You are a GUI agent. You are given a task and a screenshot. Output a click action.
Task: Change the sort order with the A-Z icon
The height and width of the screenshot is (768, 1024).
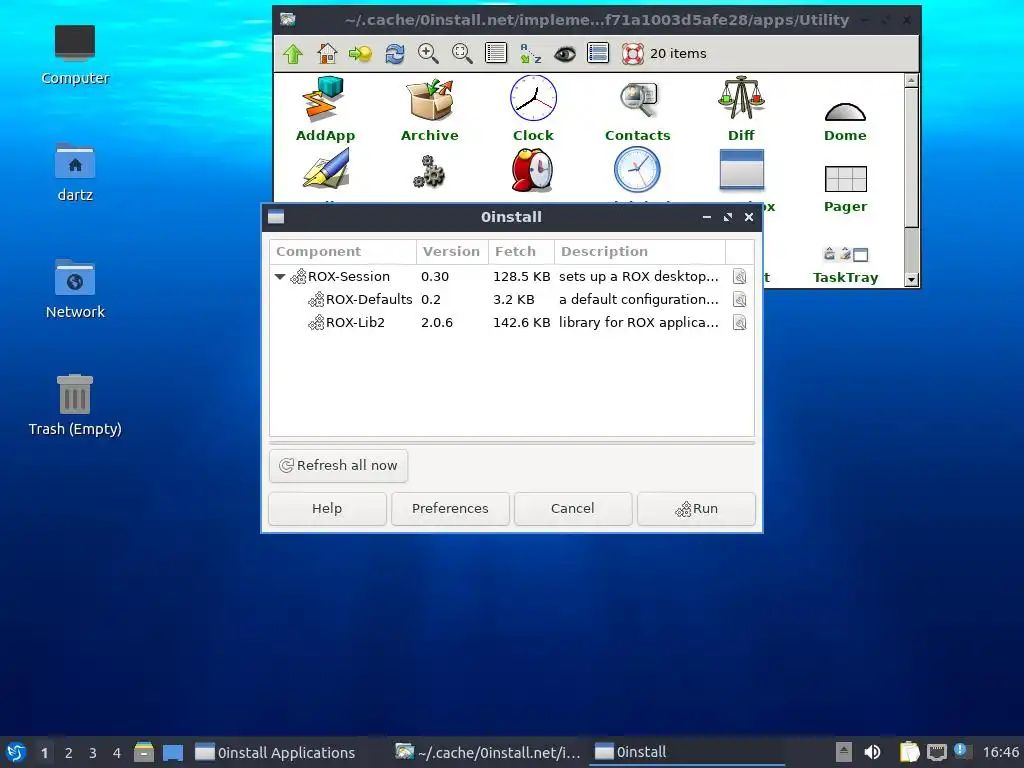coord(530,54)
